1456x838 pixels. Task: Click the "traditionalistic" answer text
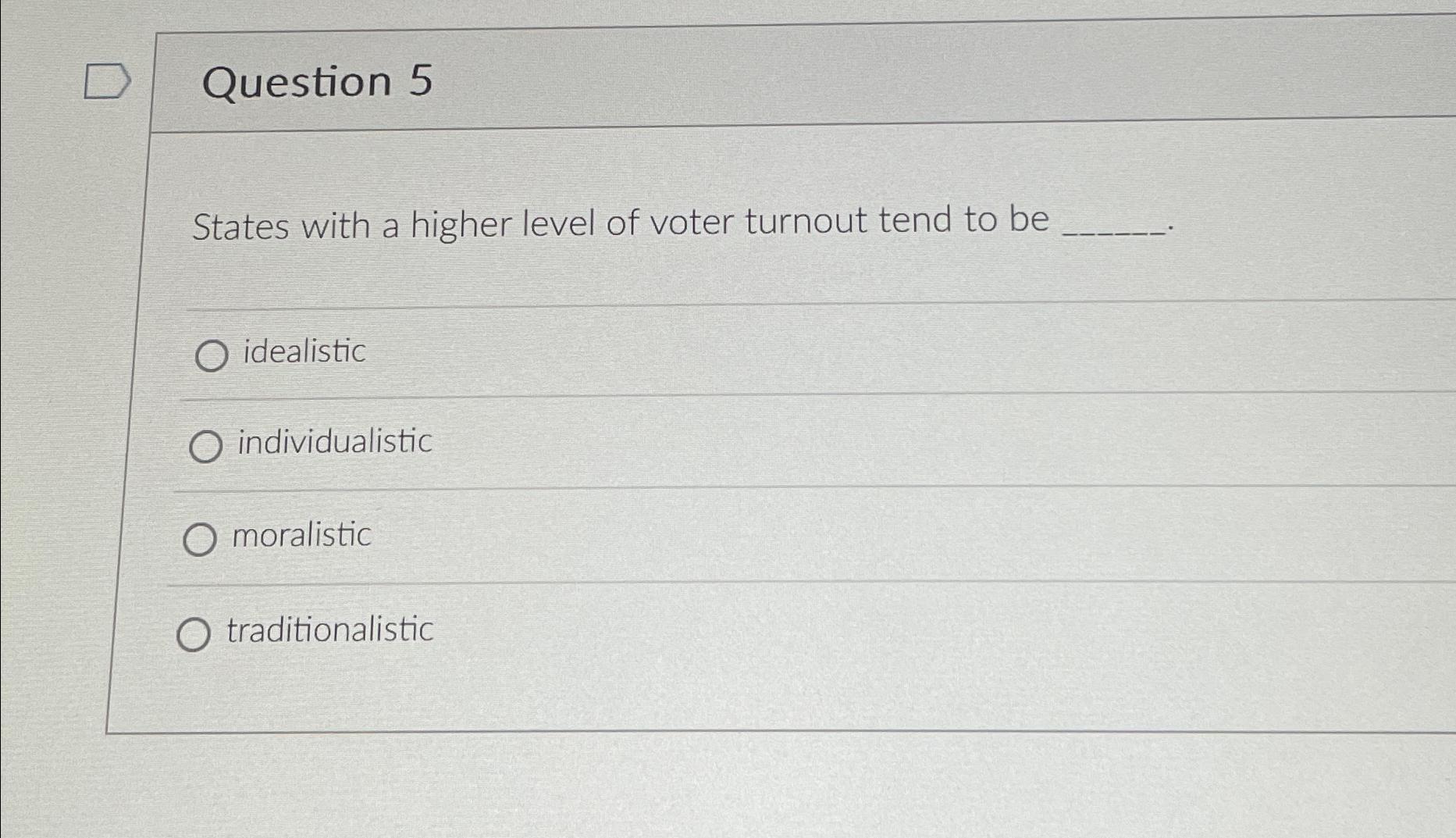pos(329,629)
